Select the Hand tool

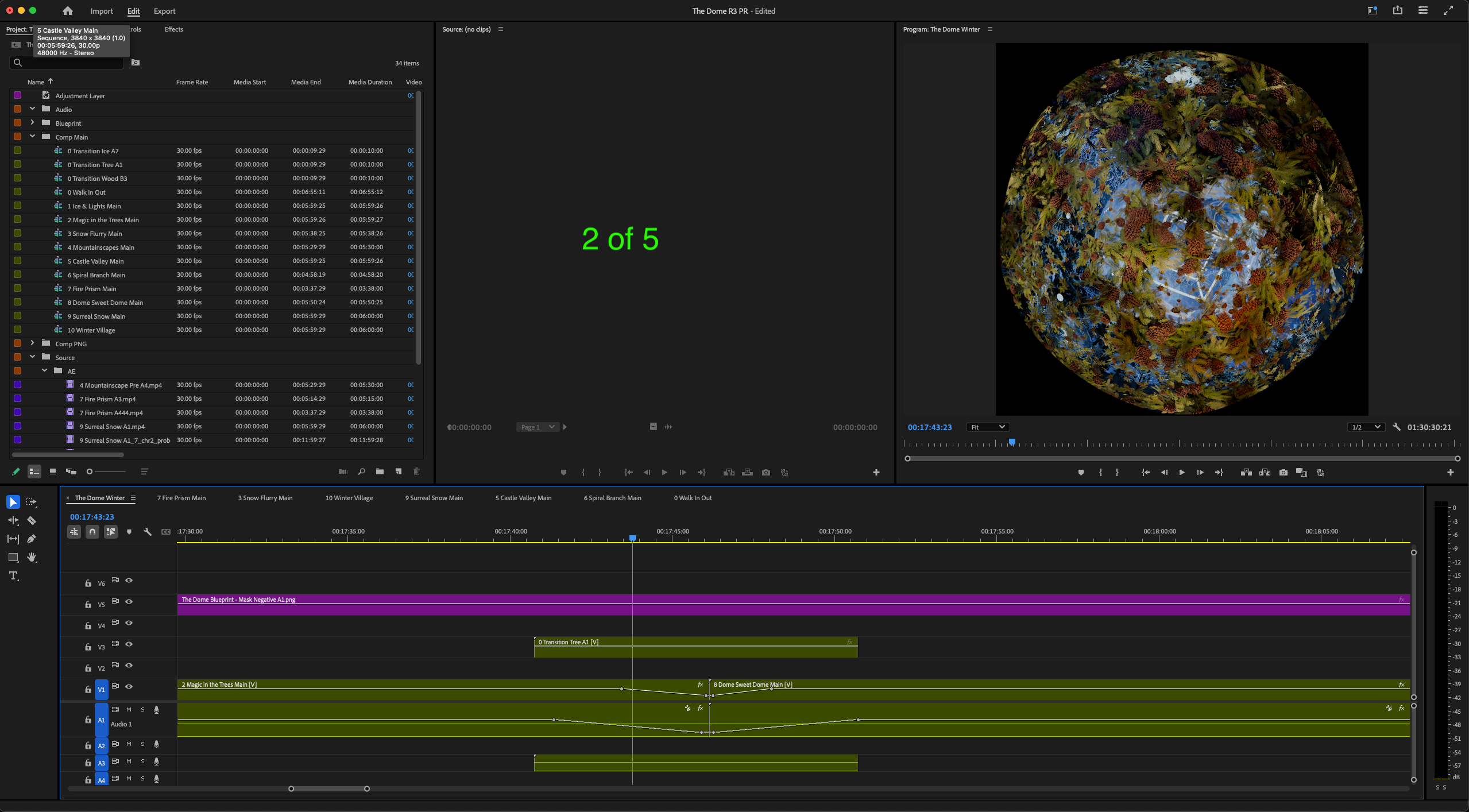click(x=32, y=557)
